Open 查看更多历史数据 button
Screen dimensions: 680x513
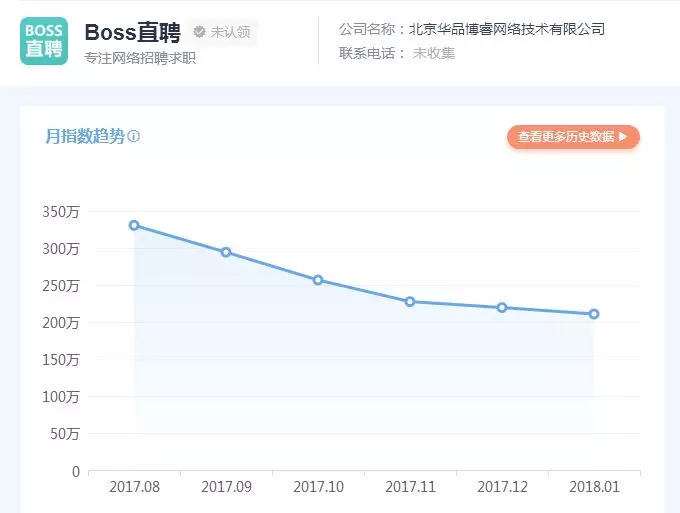(x=573, y=137)
